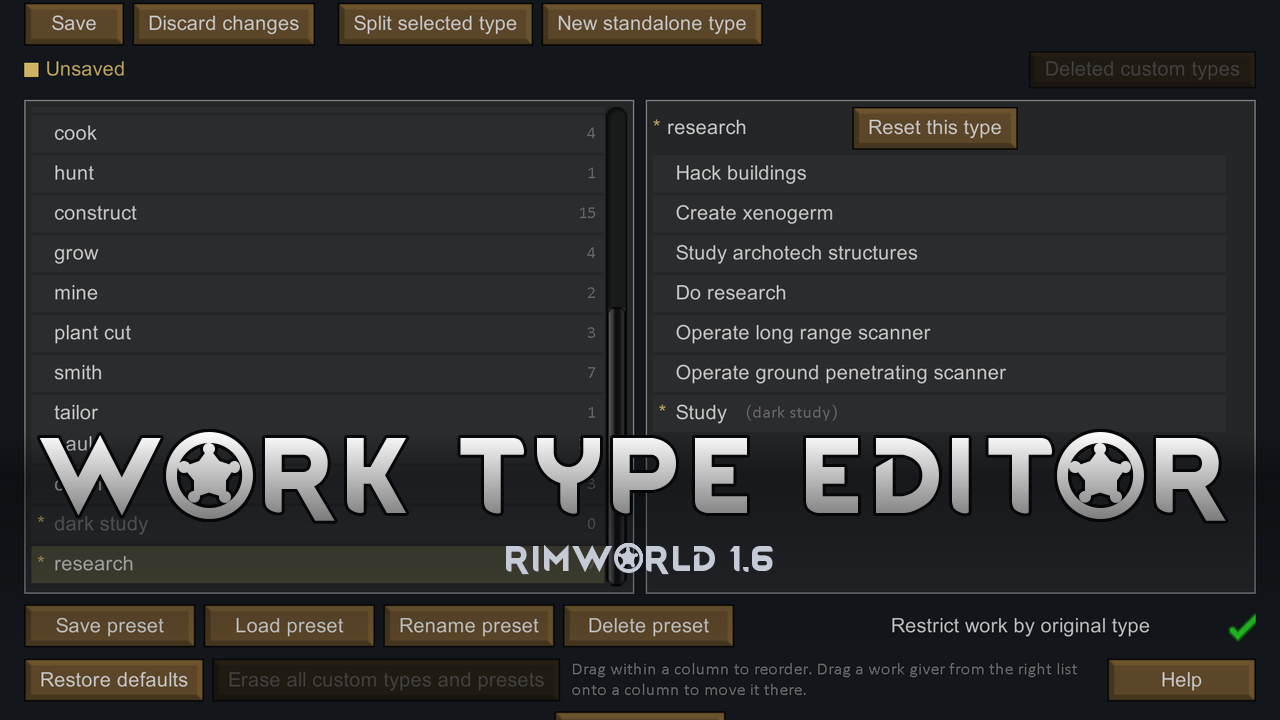Erase all custom types and presets
Screen dimensions: 1280x720
[x=386, y=680]
